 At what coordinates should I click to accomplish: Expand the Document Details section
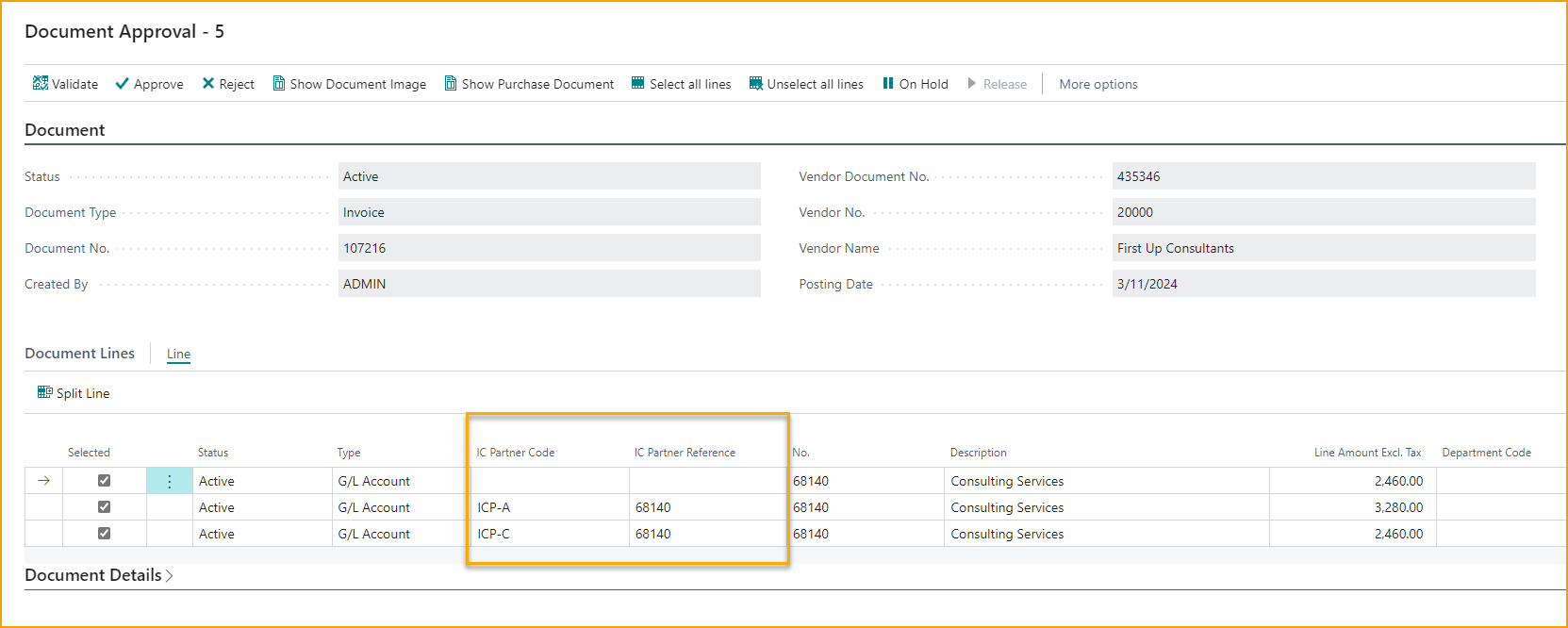coord(99,575)
